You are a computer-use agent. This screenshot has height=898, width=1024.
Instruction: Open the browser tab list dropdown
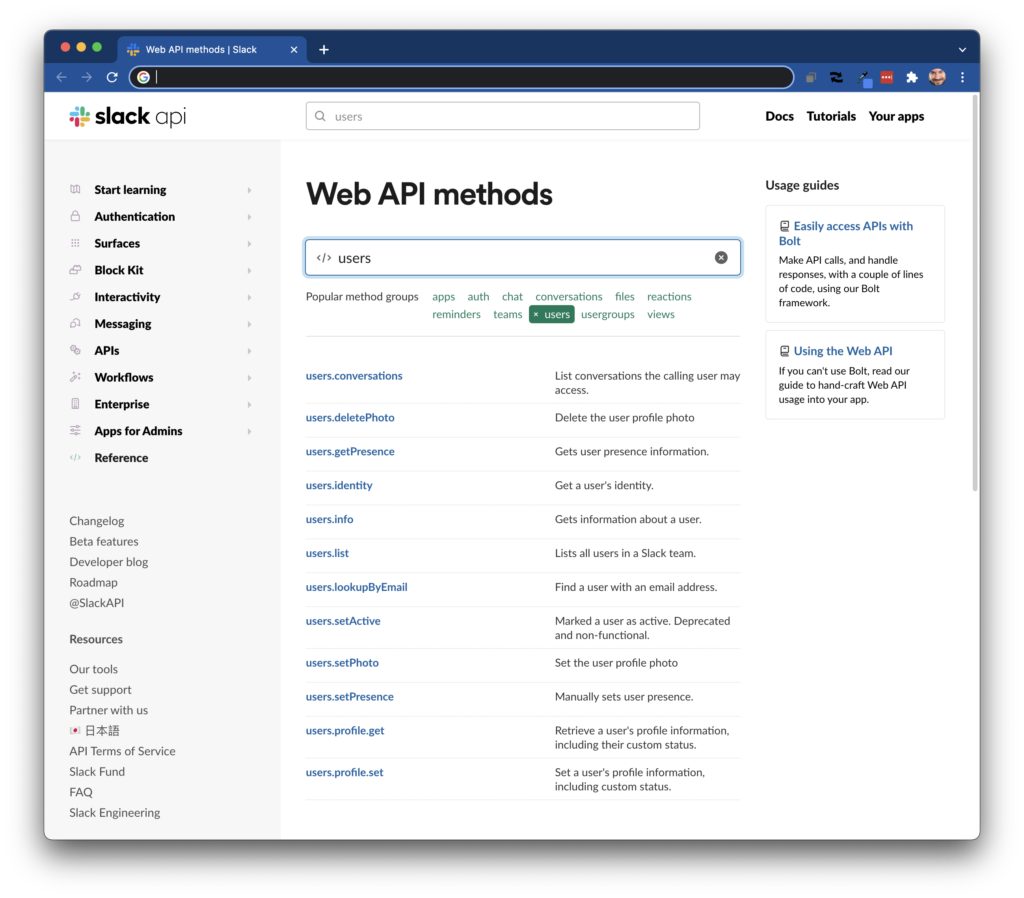click(962, 50)
